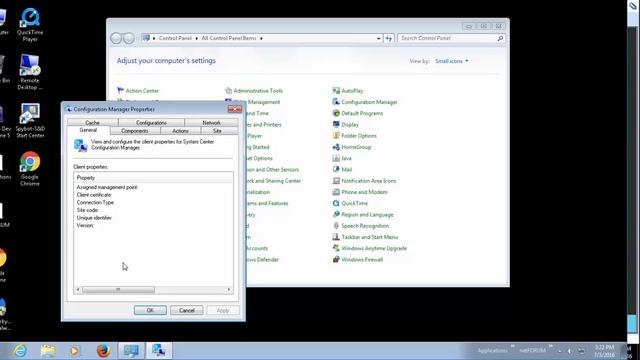Open Internet Explorer from taskbar
The height and width of the screenshot is (360, 640).
20,351
